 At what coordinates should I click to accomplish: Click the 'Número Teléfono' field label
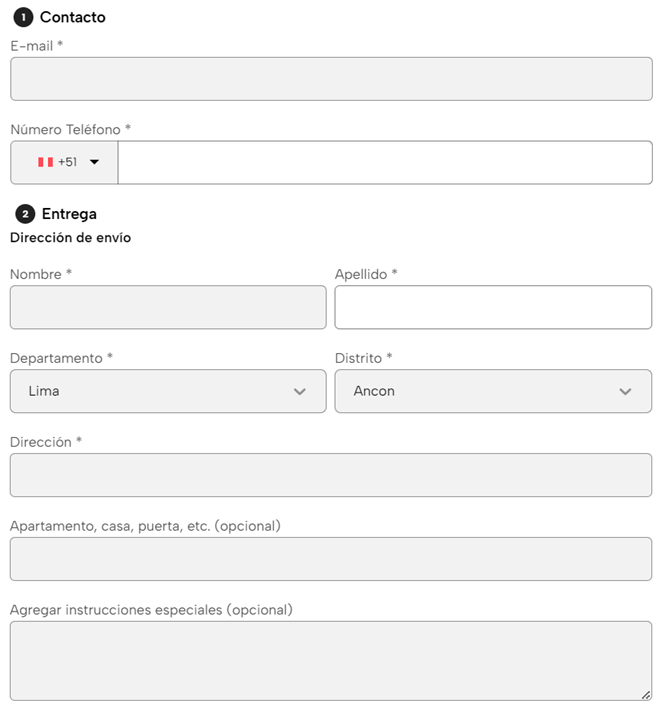click(x=70, y=130)
